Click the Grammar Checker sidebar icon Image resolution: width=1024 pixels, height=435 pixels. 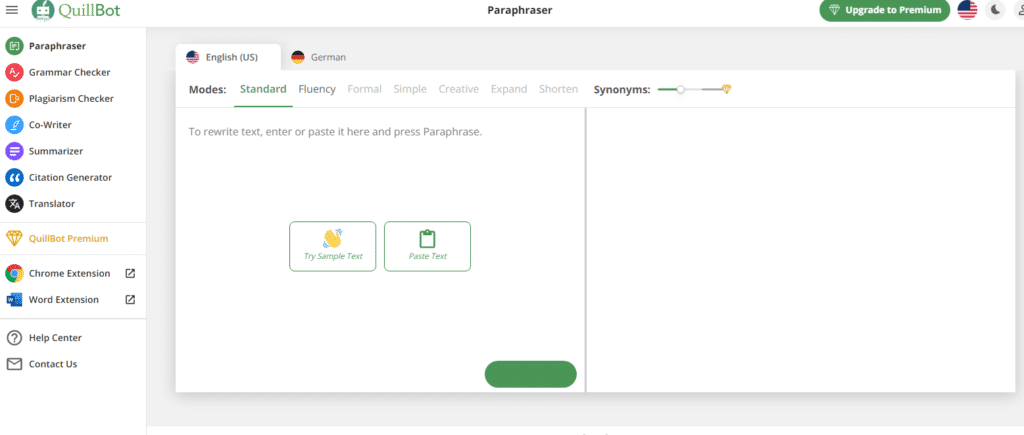coord(14,72)
